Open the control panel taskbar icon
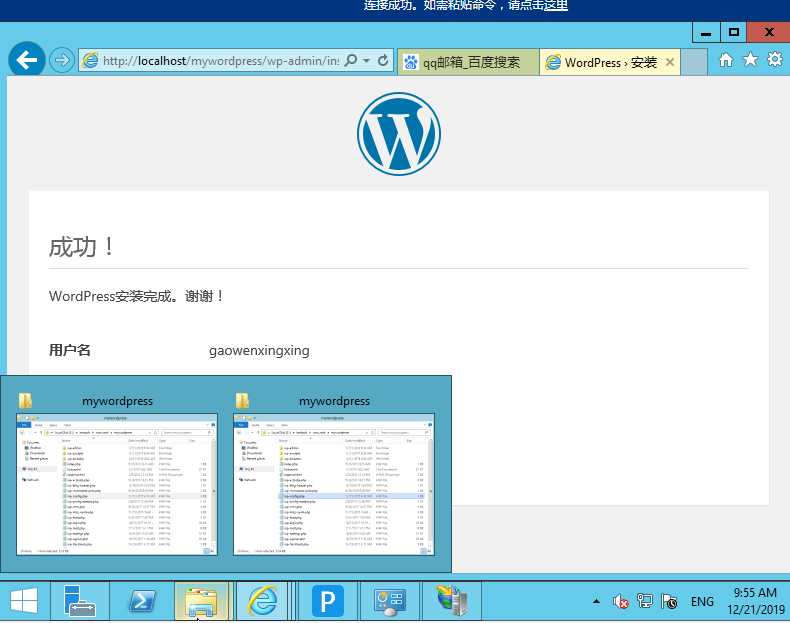Viewport: 790px width, 623px height. [x=389, y=601]
